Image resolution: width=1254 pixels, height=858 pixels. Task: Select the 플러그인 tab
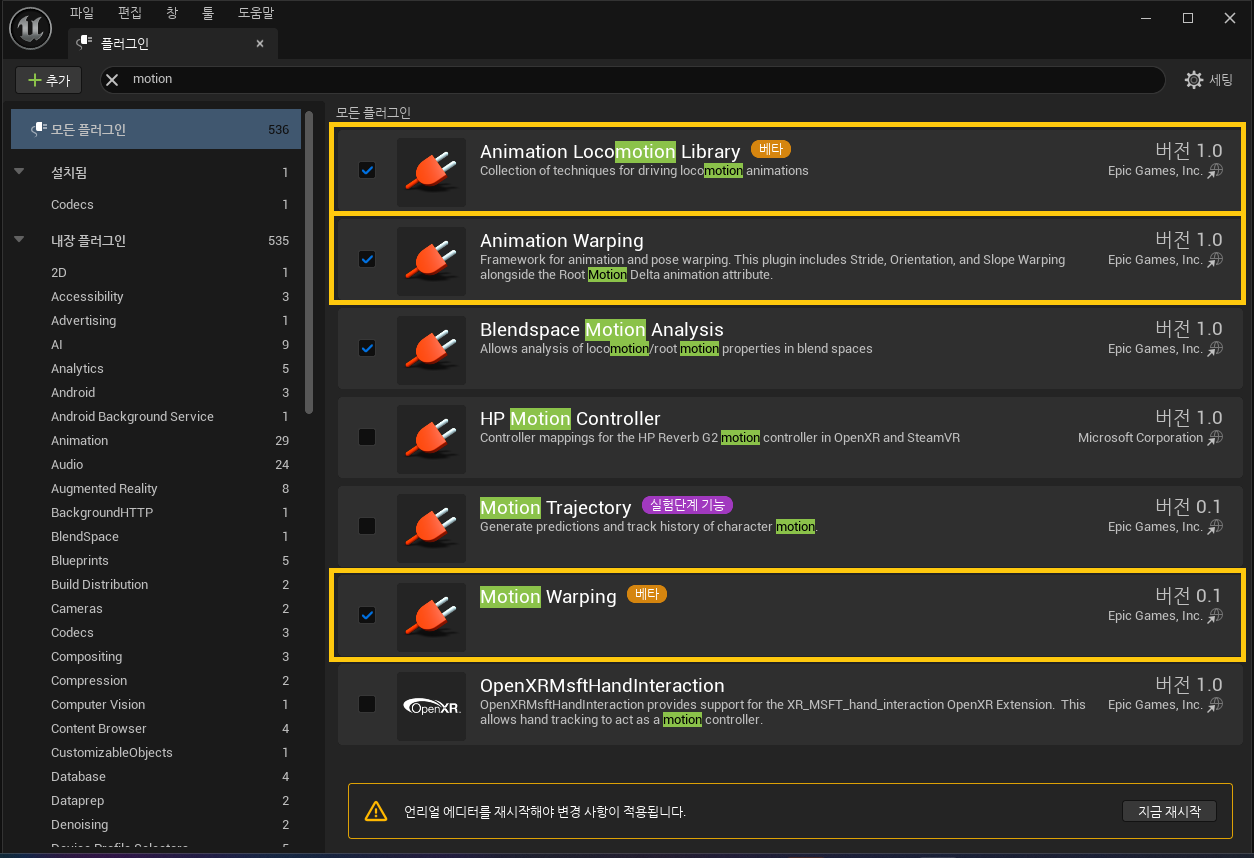[x=173, y=44]
